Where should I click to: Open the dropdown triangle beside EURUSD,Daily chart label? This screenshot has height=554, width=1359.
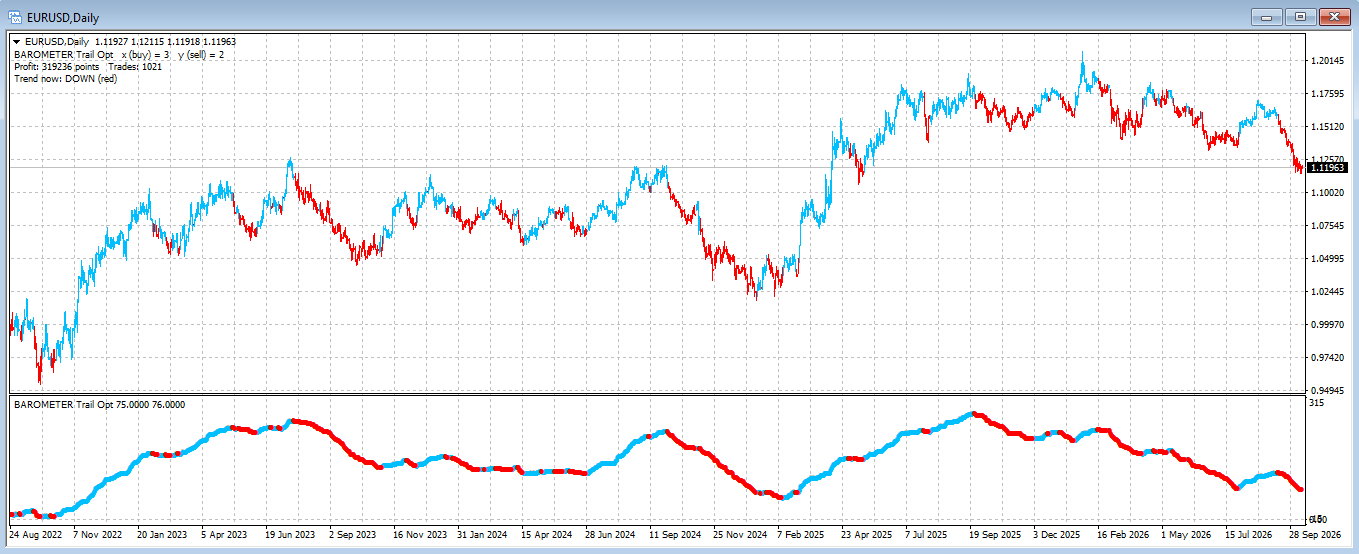pos(17,42)
